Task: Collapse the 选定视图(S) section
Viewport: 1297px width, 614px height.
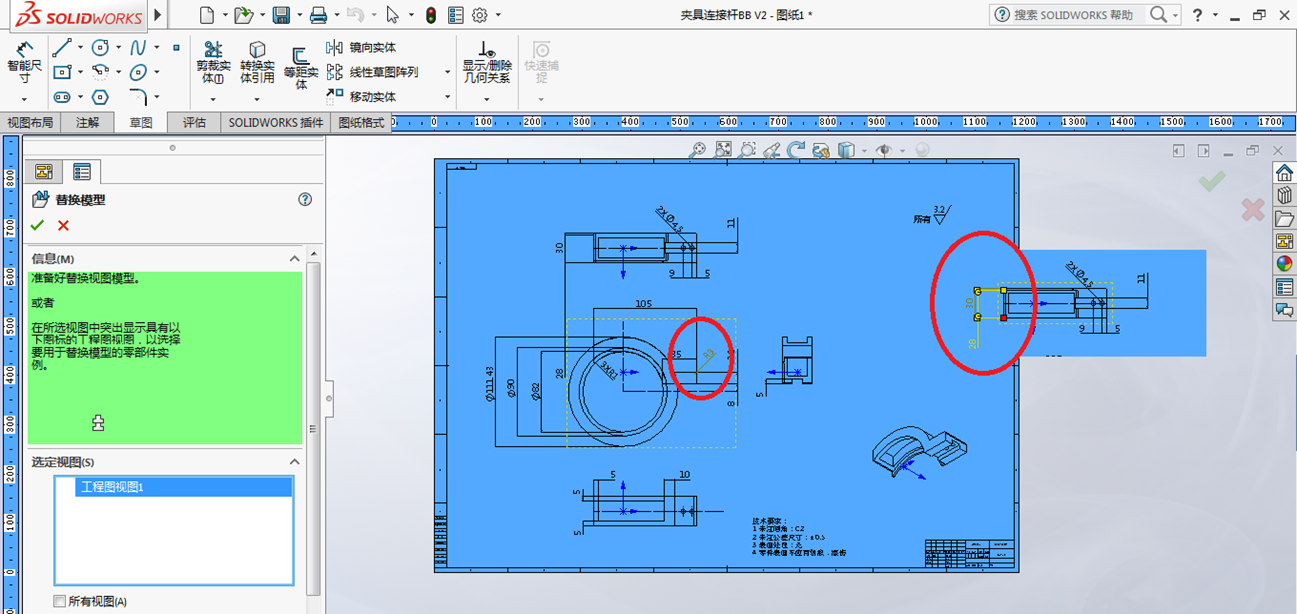Action: (295, 462)
